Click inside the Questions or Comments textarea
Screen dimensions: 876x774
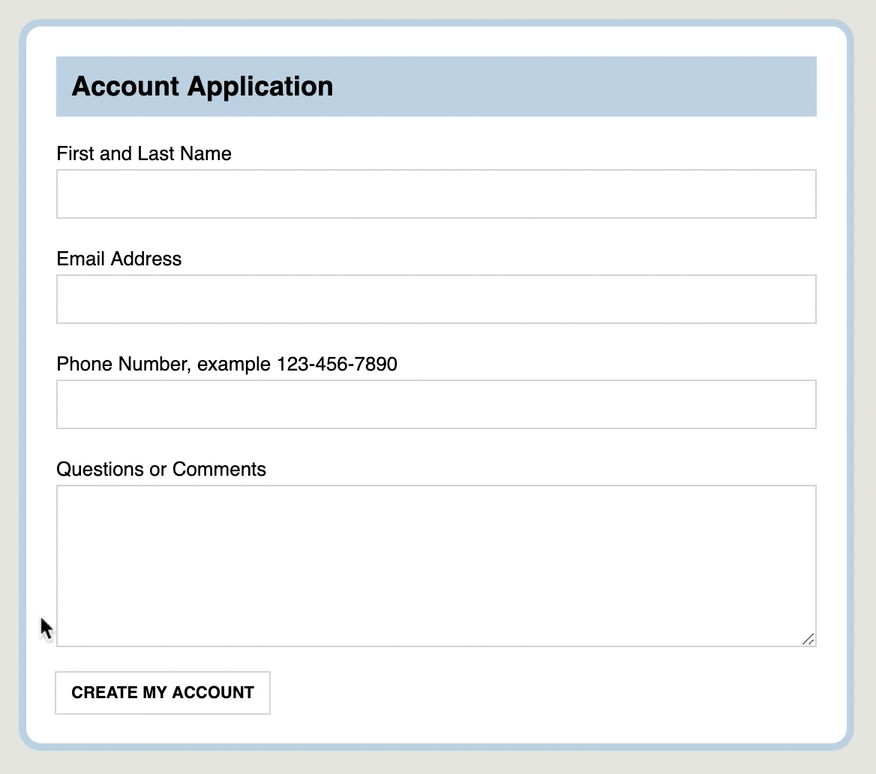436,565
